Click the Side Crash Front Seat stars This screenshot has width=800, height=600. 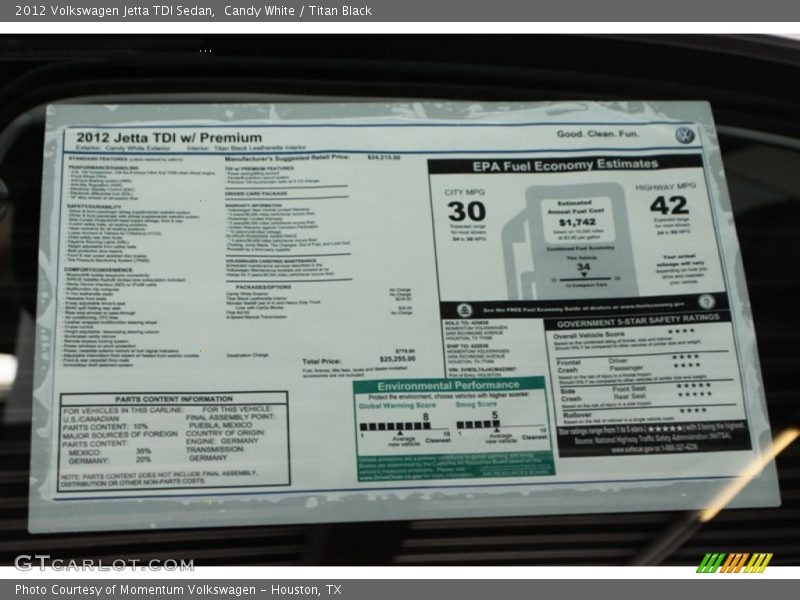coord(693,384)
